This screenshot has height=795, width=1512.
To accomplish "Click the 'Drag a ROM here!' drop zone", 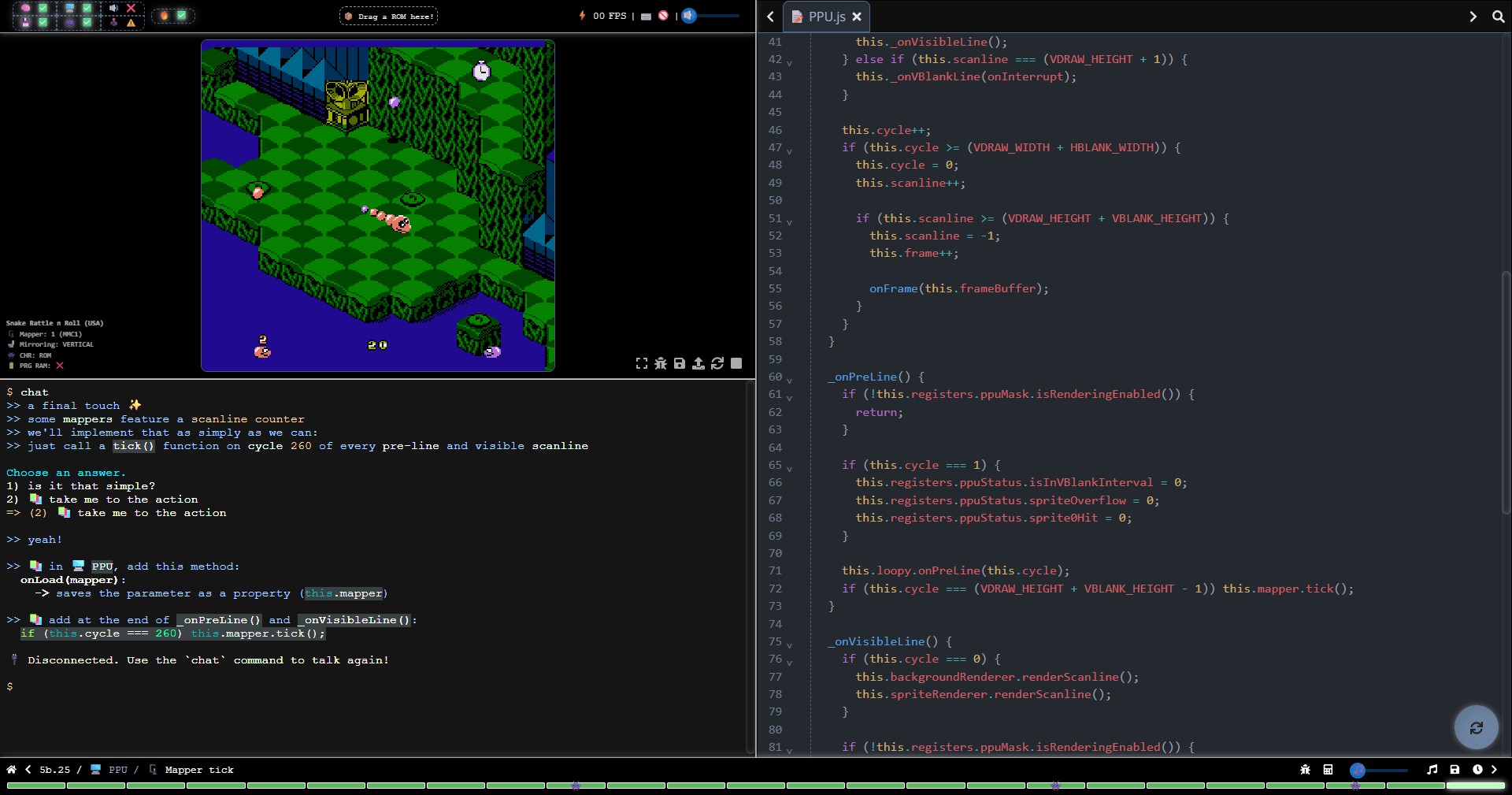I will 389,16.
